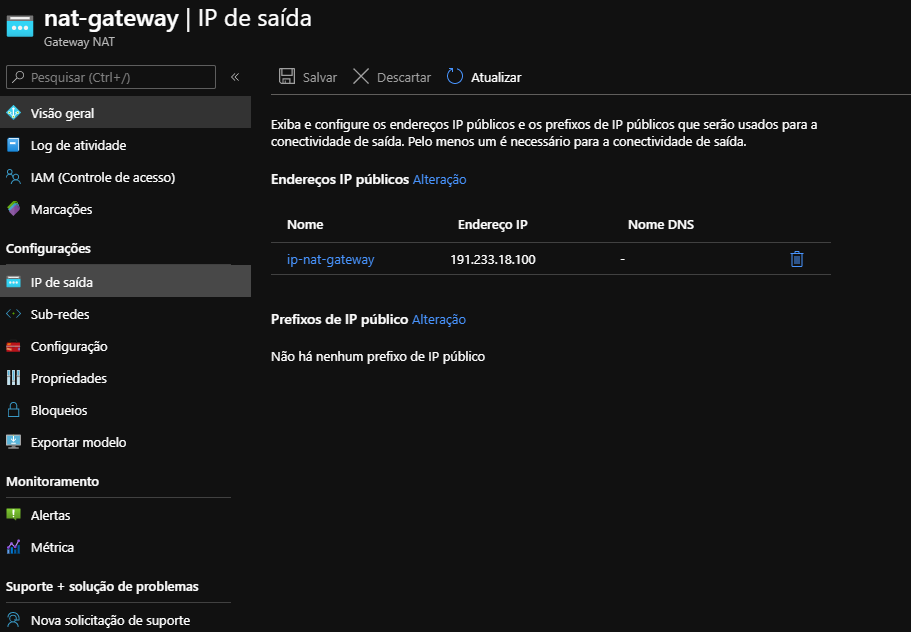Open Nova solicitação de suporte
911x632 pixels.
(110, 620)
